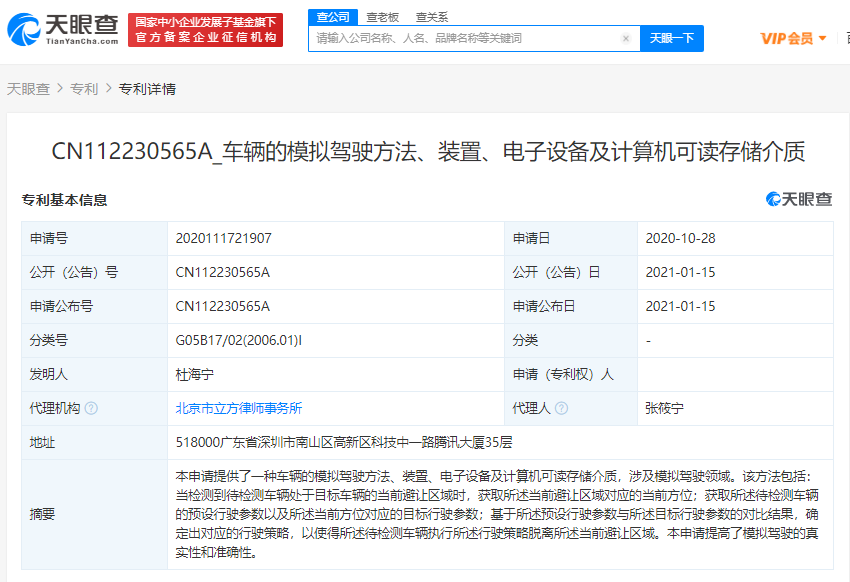Click the TianYanCha logo
The height and width of the screenshot is (582, 850).
(x=63, y=29)
